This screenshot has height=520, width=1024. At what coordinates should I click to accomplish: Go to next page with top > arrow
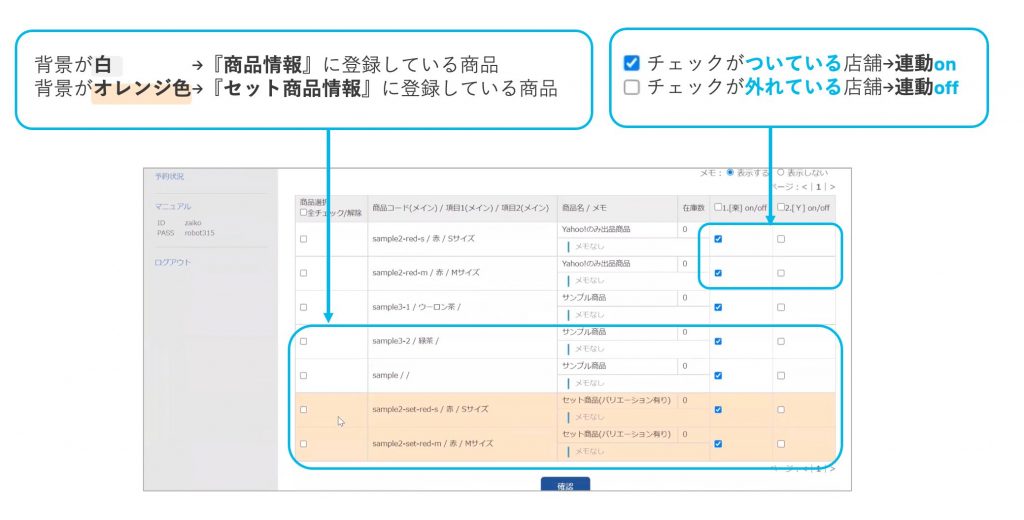pyautogui.click(x=832, y=186)
